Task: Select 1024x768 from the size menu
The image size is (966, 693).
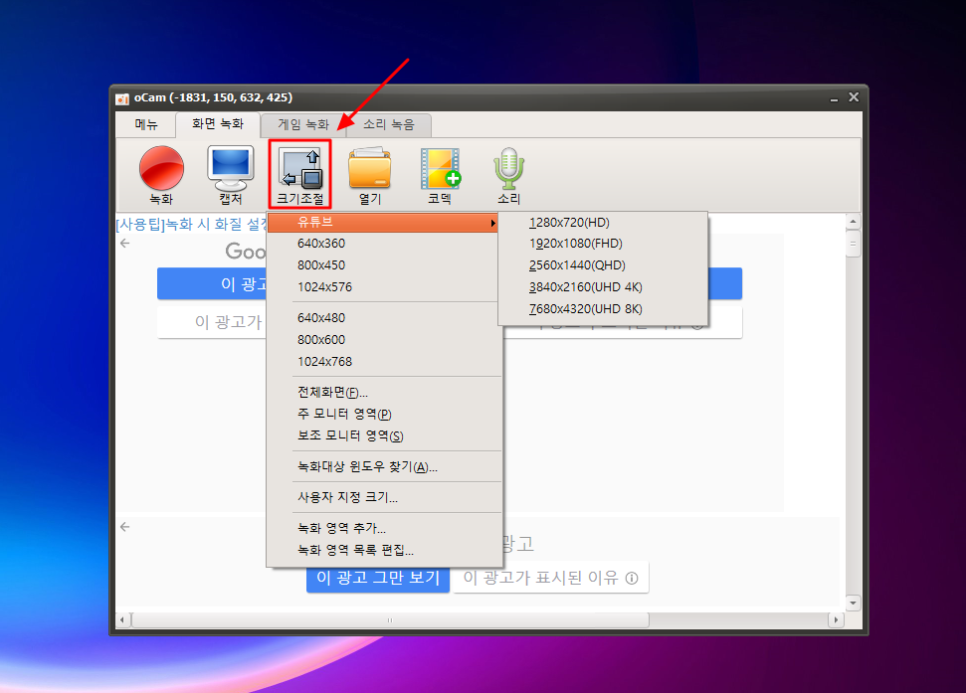Action: tap(384, 362)
